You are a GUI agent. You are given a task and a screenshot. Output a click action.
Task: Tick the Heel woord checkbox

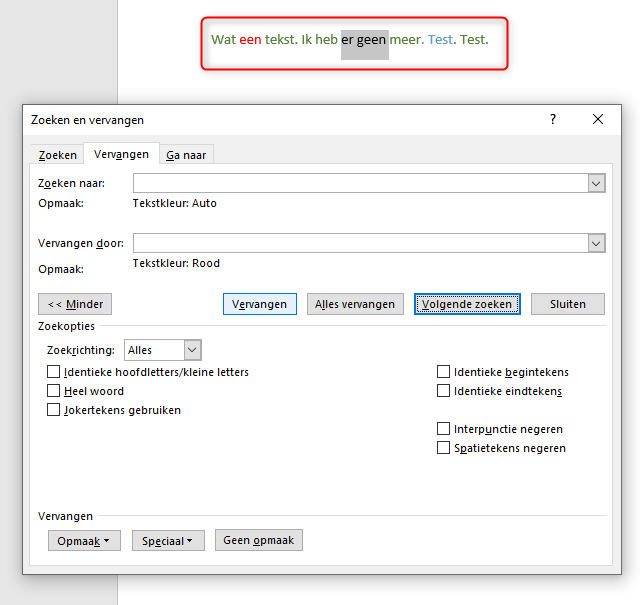pyautogui.click(x=53, y=391)
